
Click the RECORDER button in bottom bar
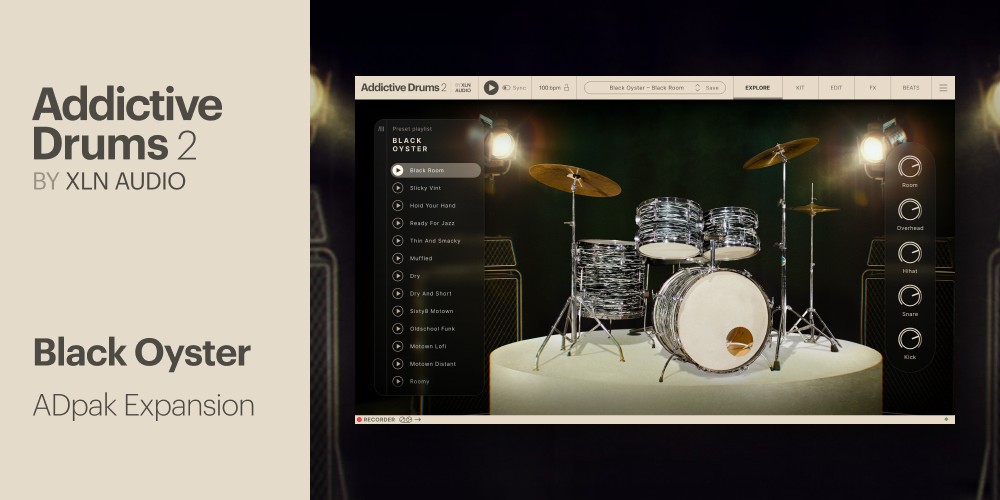click(376, 419)
